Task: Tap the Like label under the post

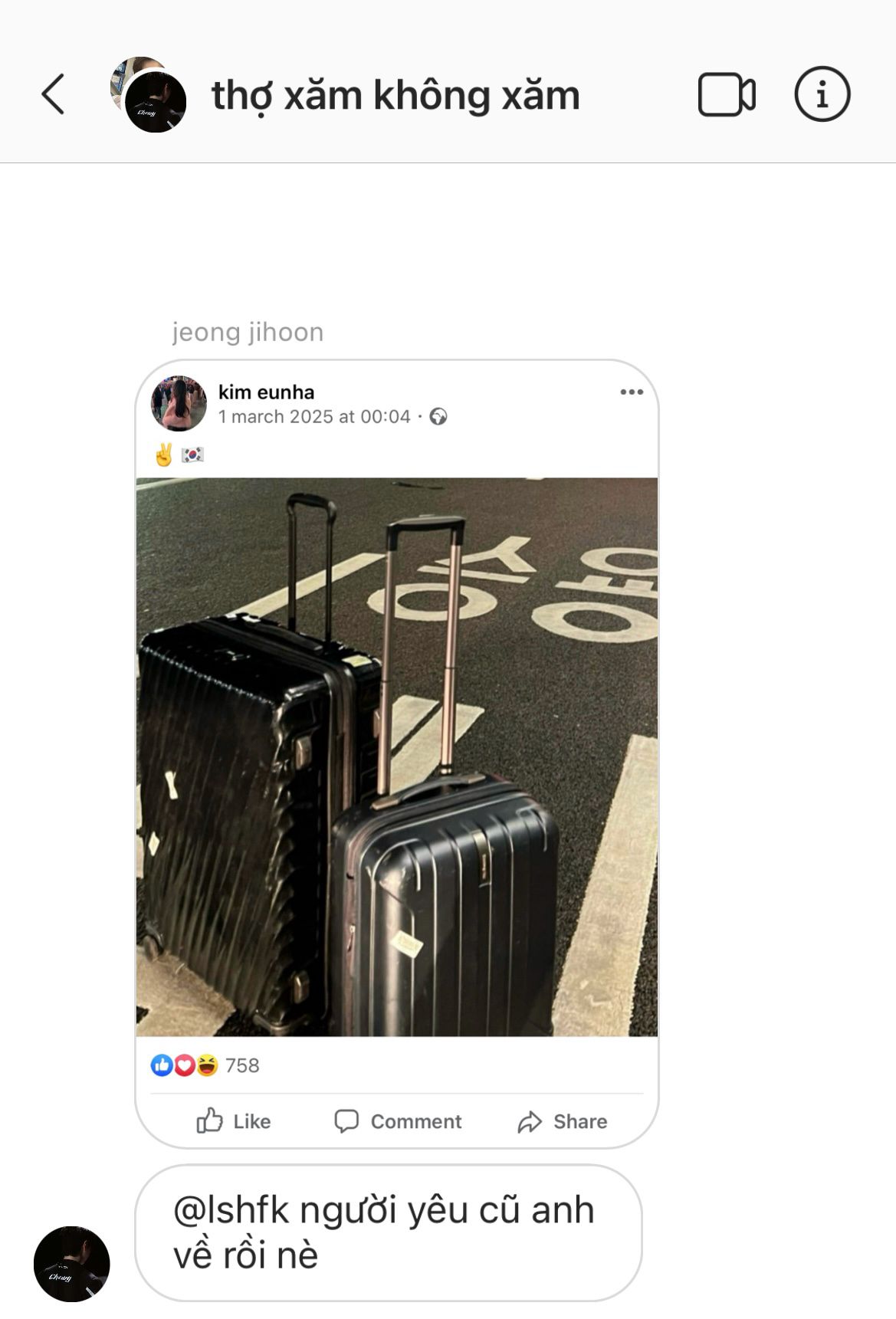Action: click(251, 1122)
